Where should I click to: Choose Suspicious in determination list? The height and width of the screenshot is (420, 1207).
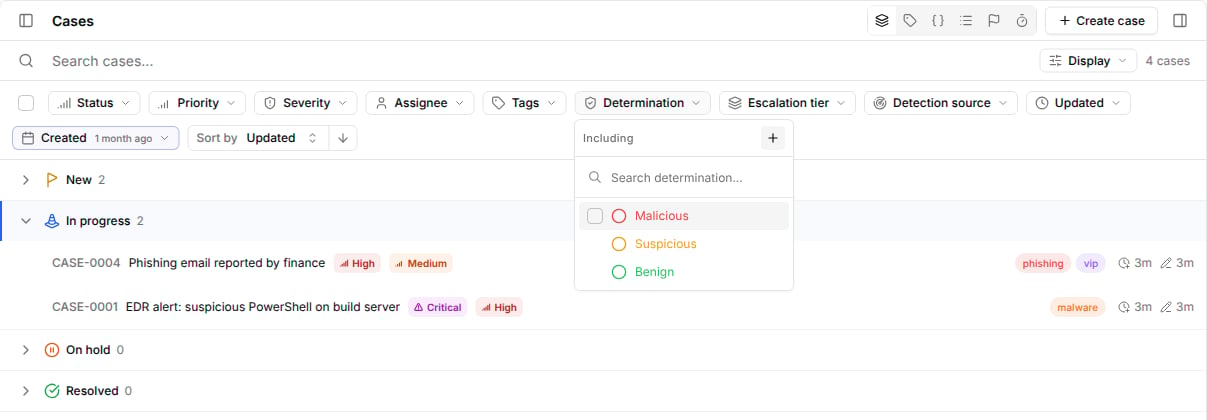click(x=684, y=244)
